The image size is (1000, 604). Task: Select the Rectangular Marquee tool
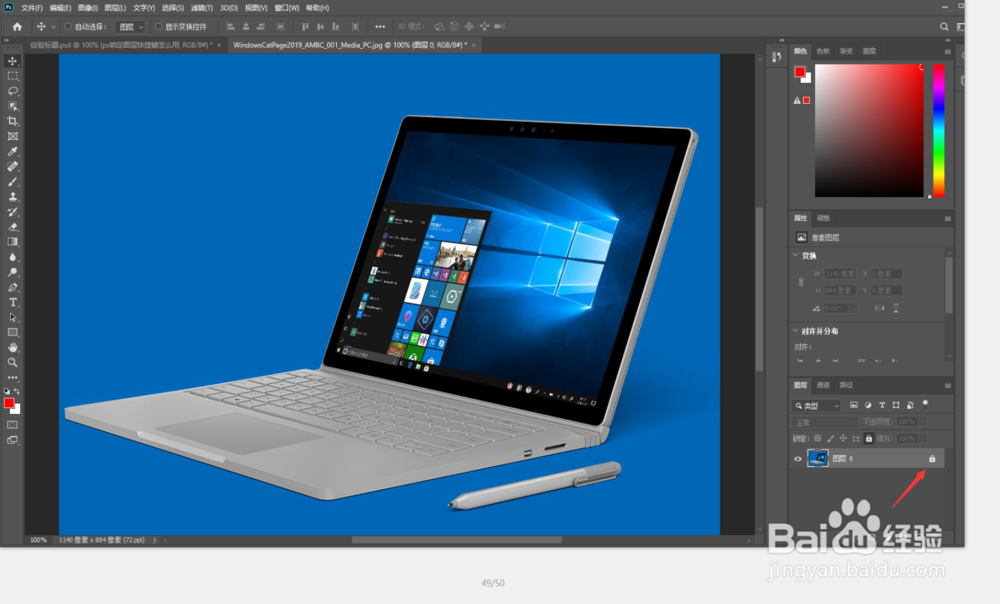point(12,76)
